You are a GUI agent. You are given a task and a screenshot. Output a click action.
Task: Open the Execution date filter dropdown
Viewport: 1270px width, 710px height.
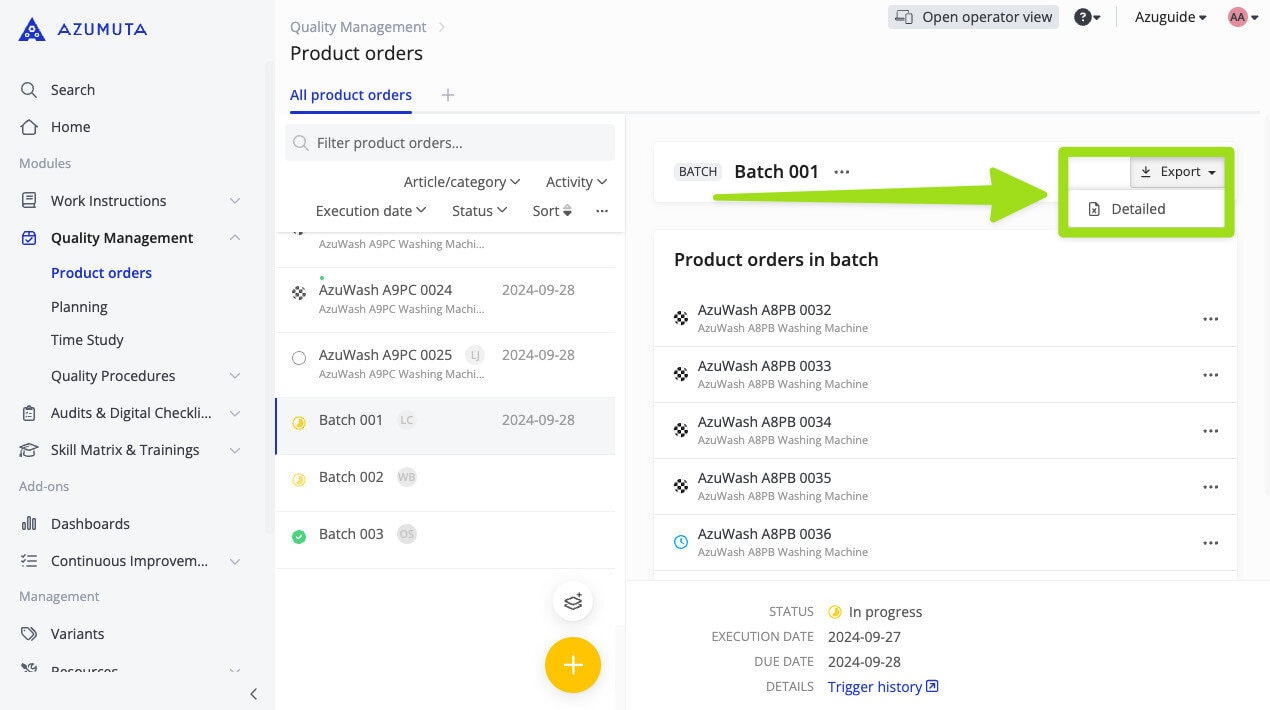click(x=371, y=211)
